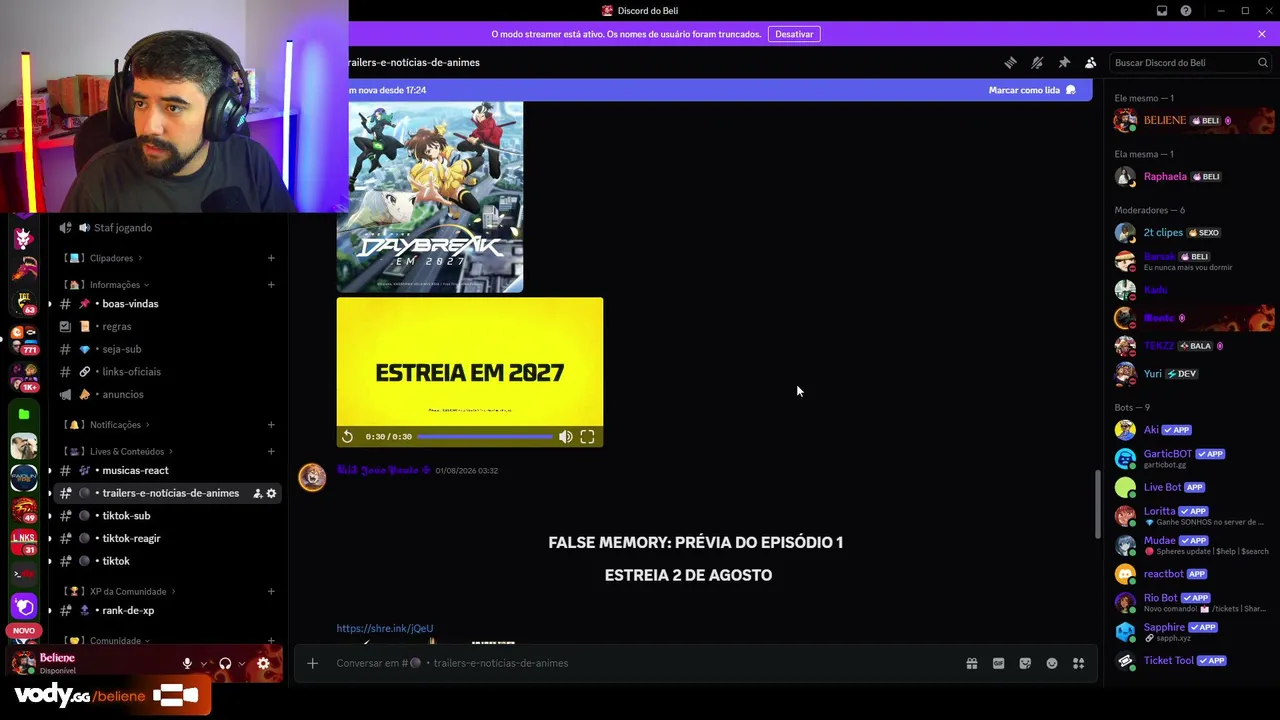Open the GIF picker
1280x720 pixels.
998,663
